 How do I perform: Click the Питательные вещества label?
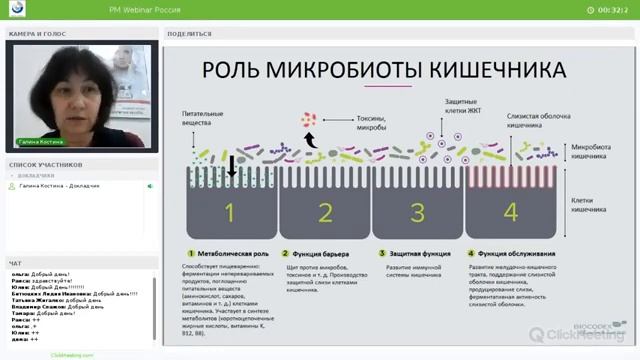click(x=202, y=118)
